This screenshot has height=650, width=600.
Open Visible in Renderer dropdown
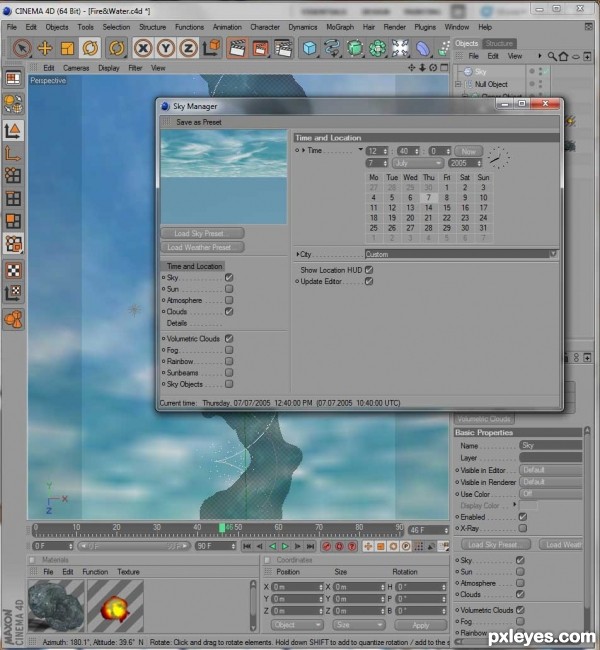click(551, 482)
